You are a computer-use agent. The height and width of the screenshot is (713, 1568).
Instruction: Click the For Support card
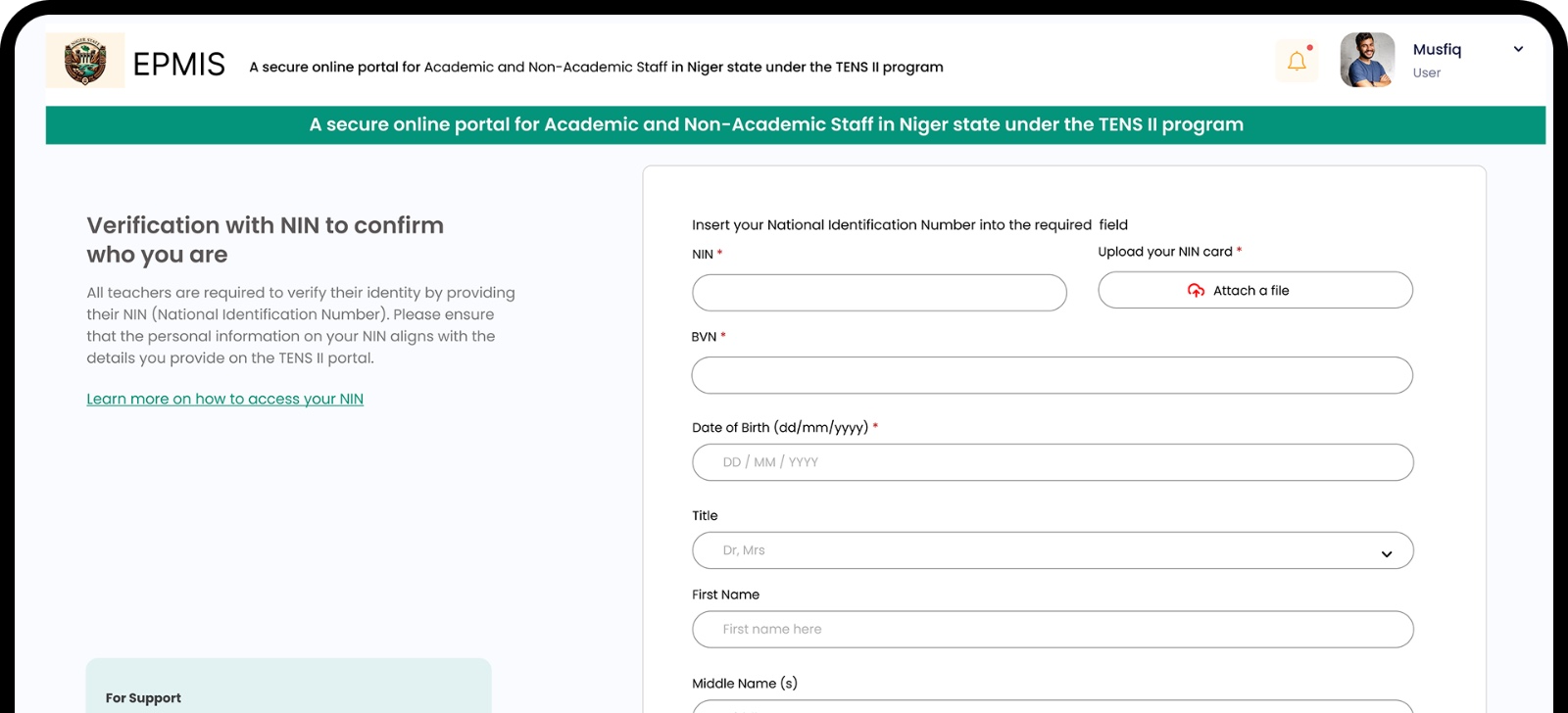[x=288, y=688]
